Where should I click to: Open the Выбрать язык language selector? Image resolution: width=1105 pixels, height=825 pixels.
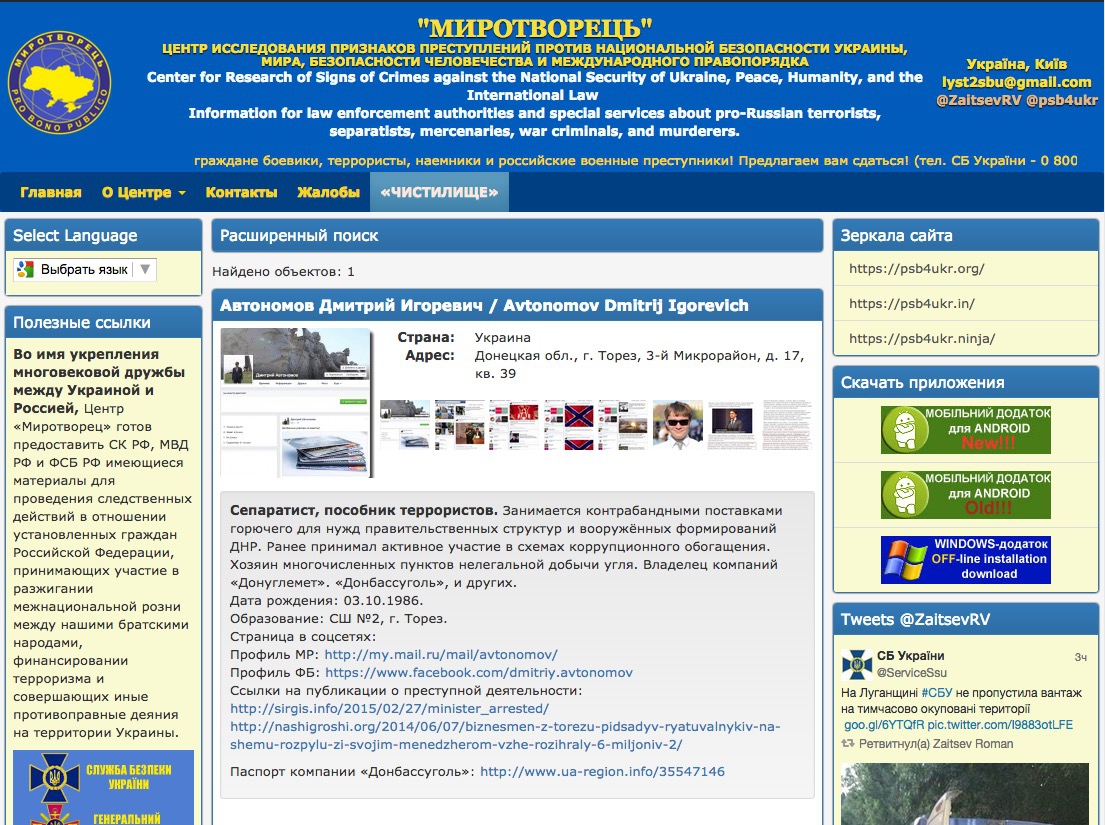pos(85,269)
